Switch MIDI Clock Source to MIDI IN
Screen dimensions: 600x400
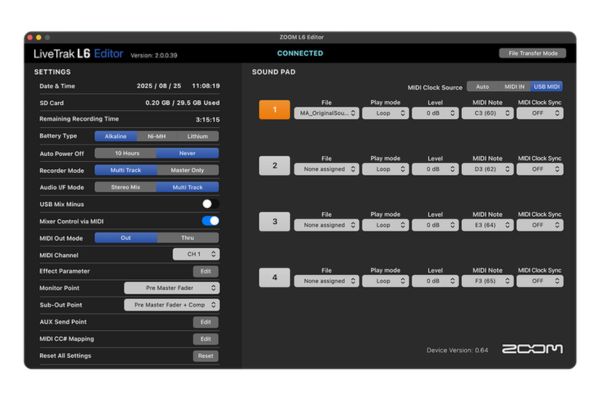(x=513, y=87)
